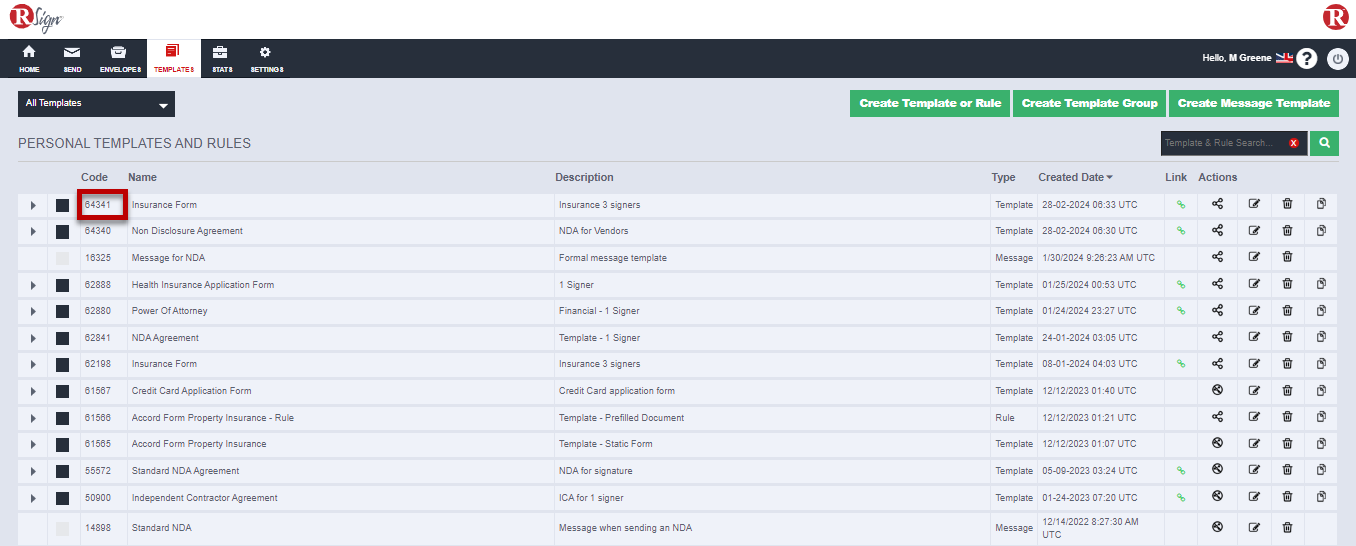Clear search with the red X icon
Screen dimensions: 1356x546
point(1293,143)
